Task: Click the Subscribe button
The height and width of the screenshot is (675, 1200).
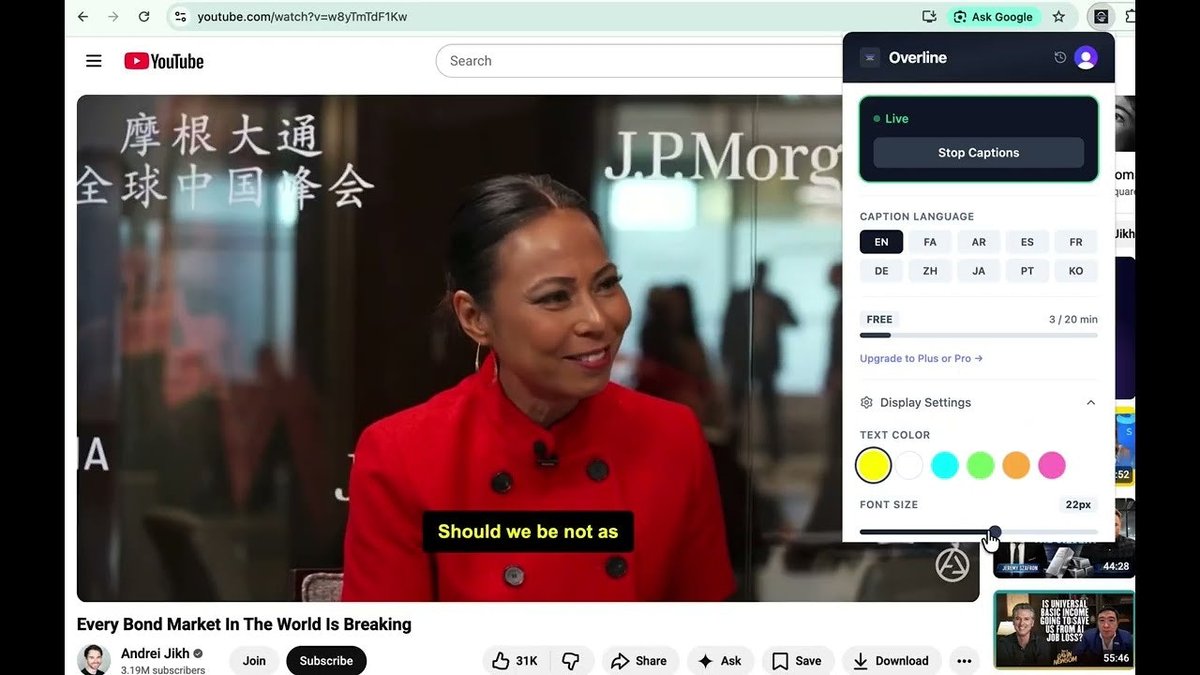Action: tap(326, 661)
